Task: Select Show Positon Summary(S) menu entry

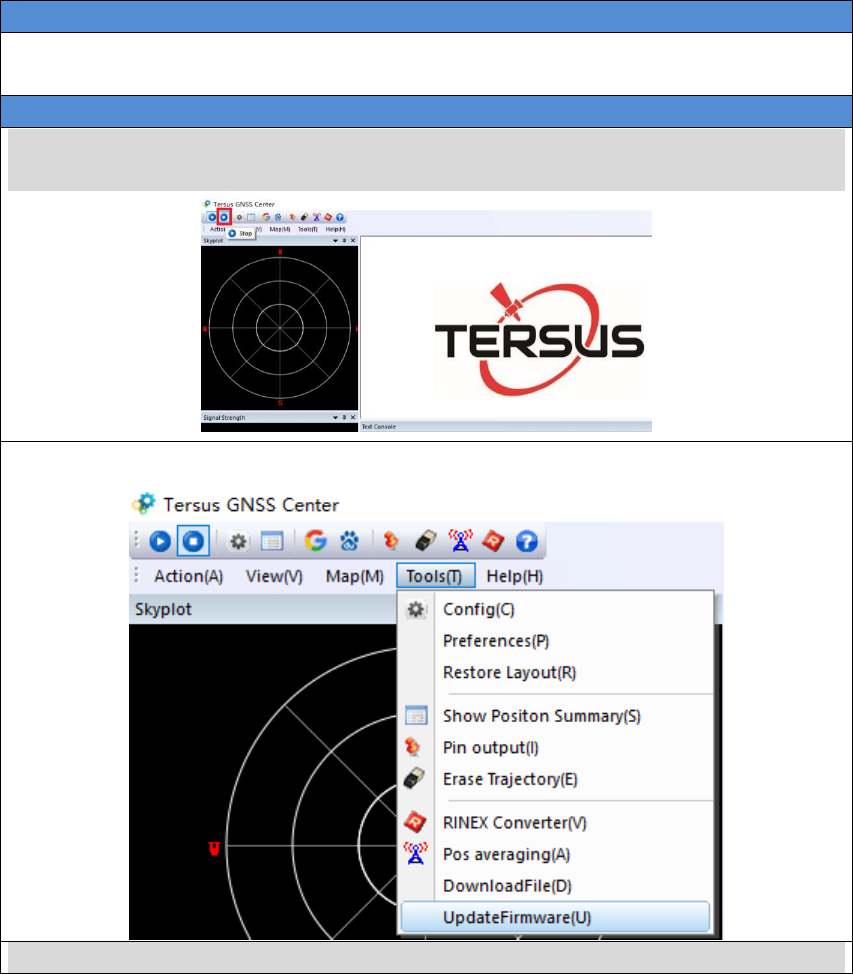Action: (556, 716)
